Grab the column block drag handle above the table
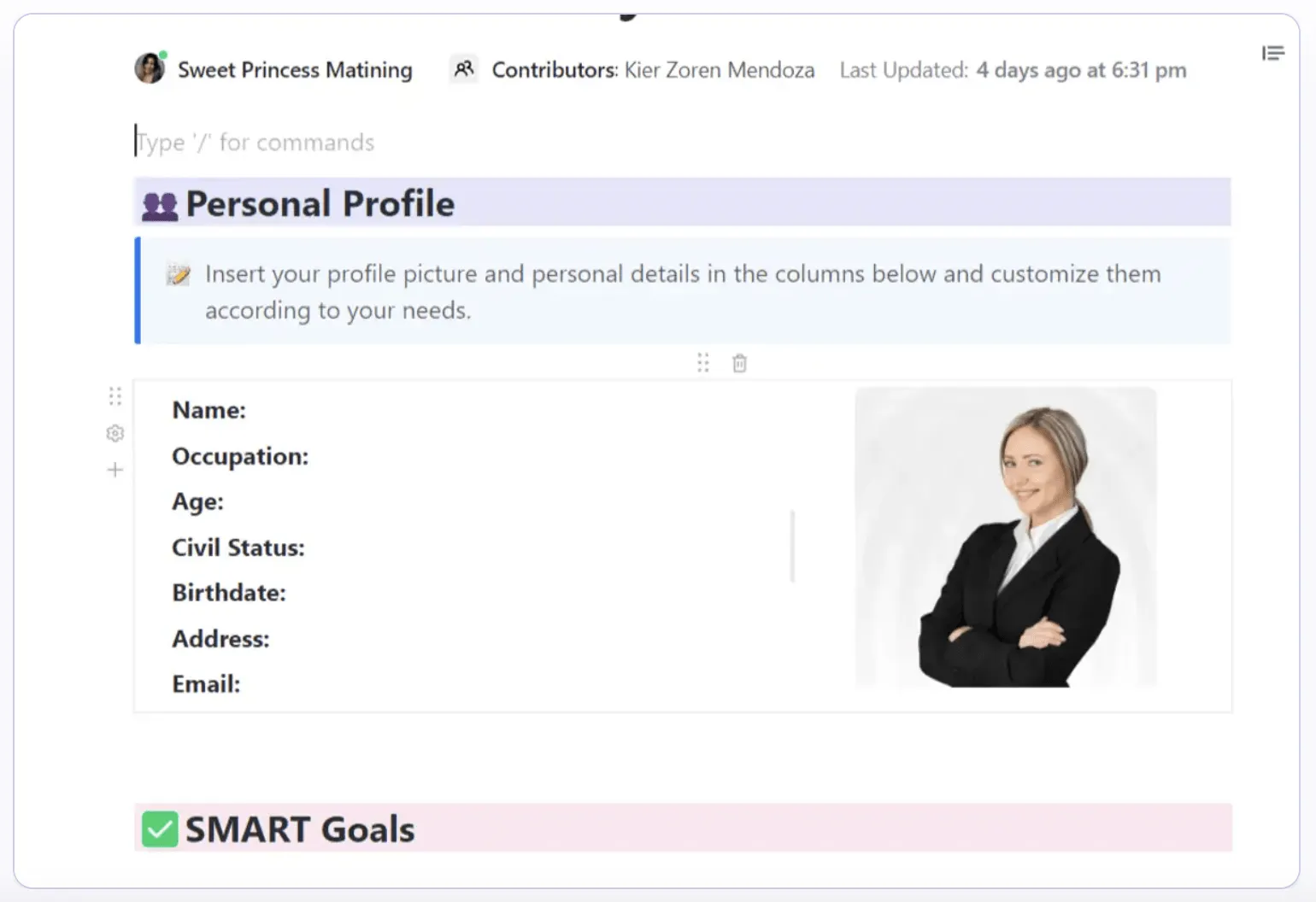 click(702, 363)
